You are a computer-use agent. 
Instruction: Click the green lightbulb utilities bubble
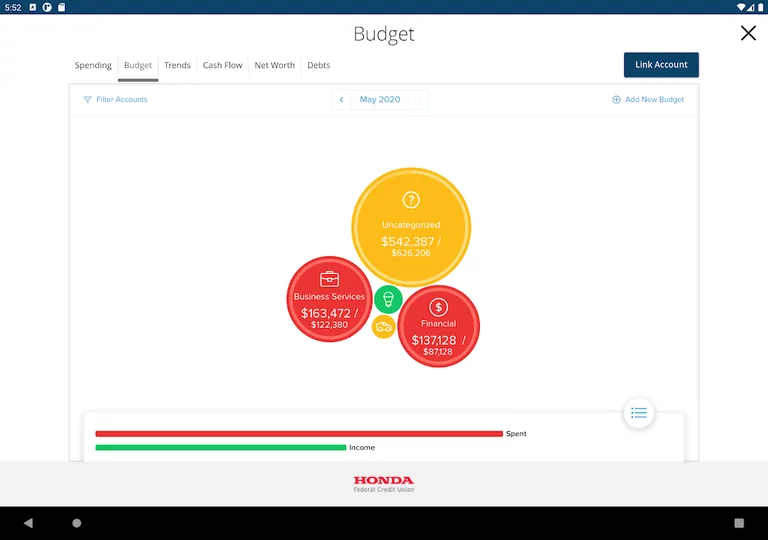tap(388, 298)
